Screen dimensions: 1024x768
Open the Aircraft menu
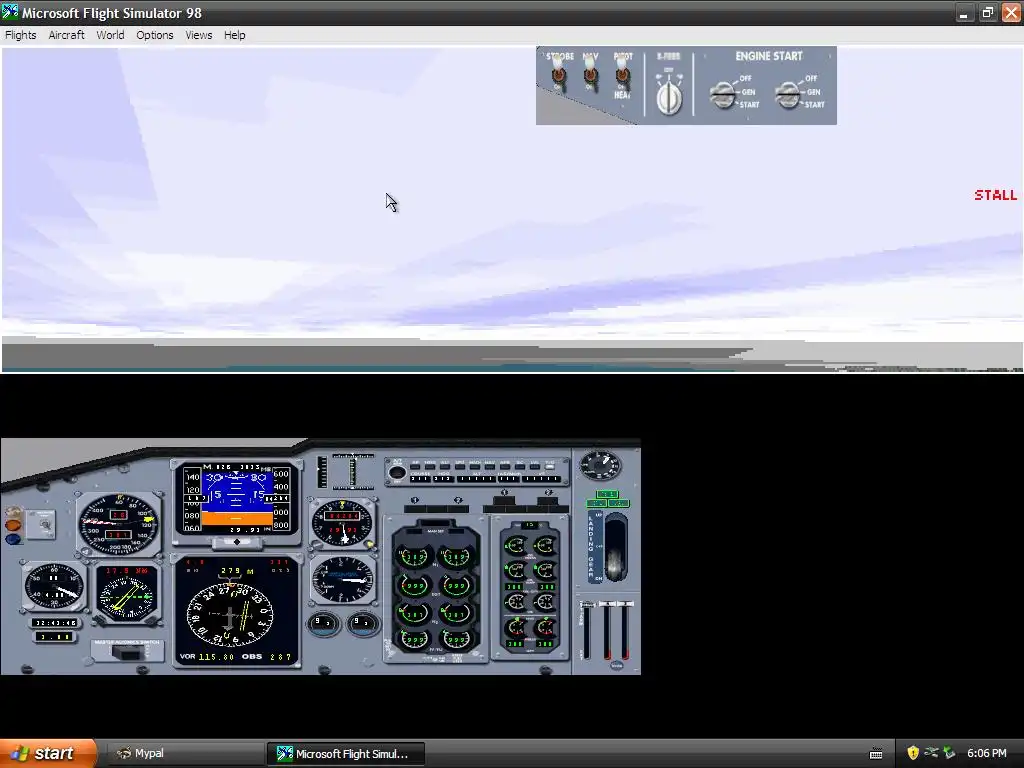66,35
